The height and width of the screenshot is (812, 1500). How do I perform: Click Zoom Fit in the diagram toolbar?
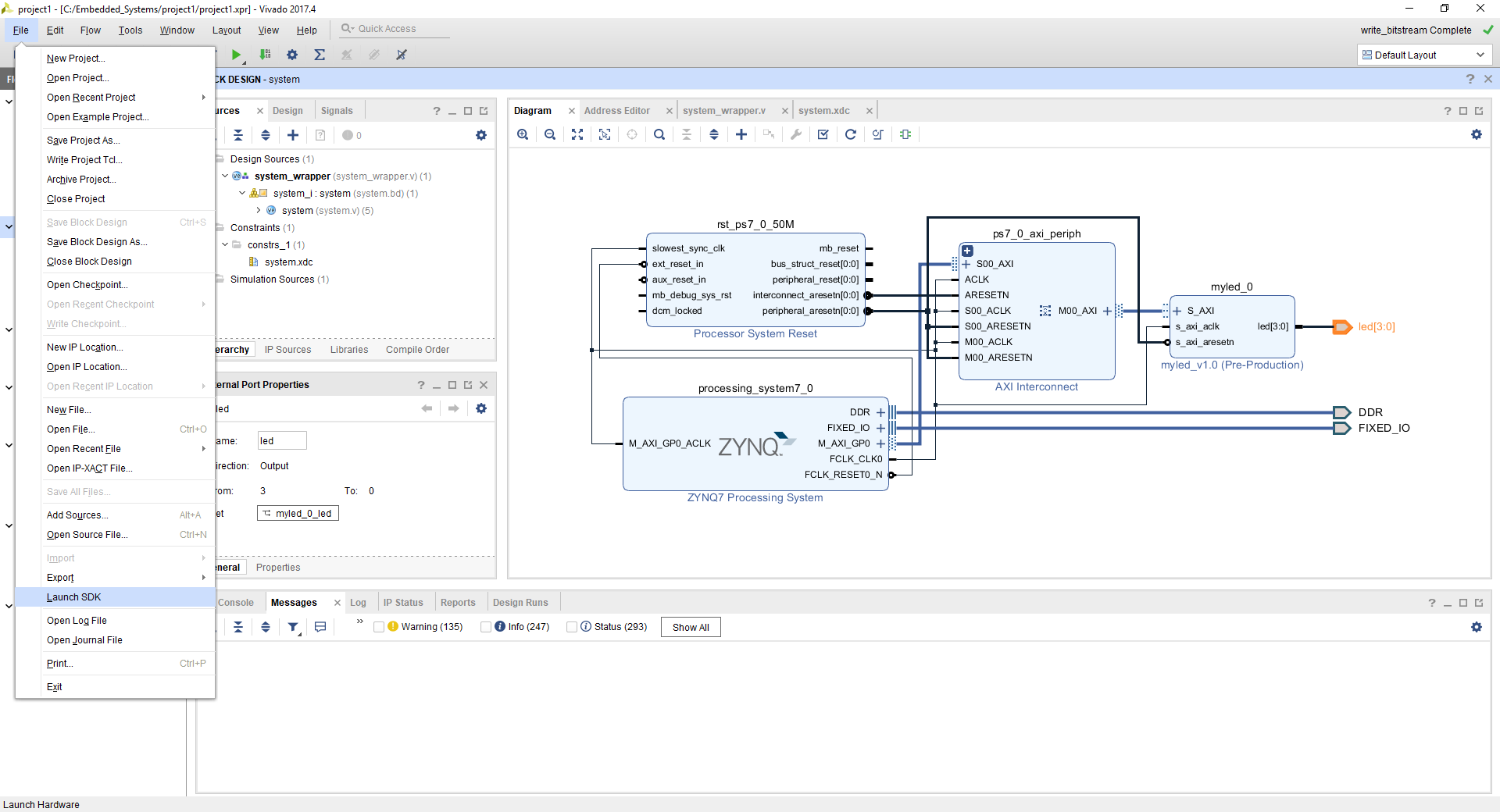pos(577,134)
